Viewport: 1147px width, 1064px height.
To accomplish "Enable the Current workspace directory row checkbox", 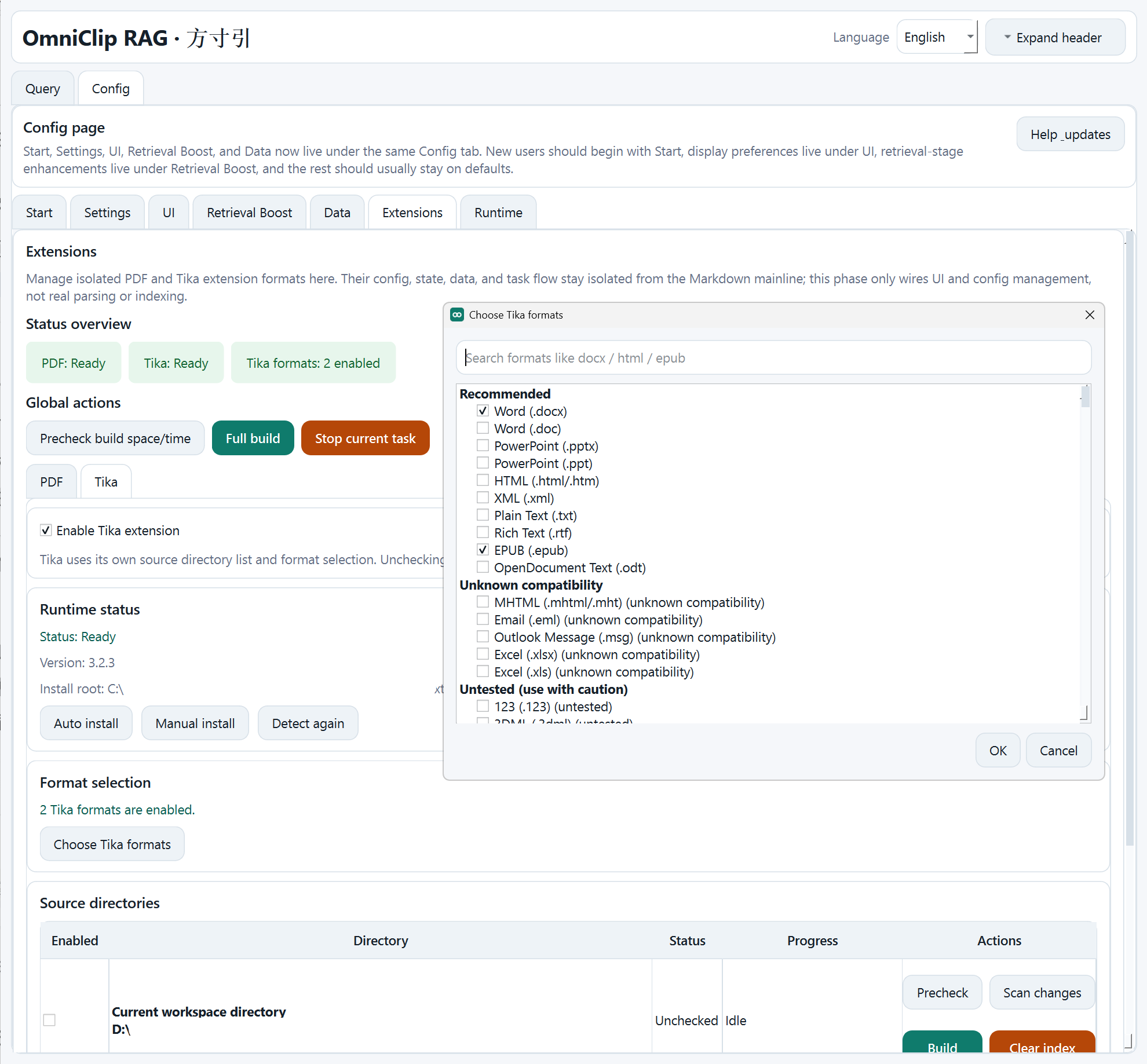I will [49, 1019].
